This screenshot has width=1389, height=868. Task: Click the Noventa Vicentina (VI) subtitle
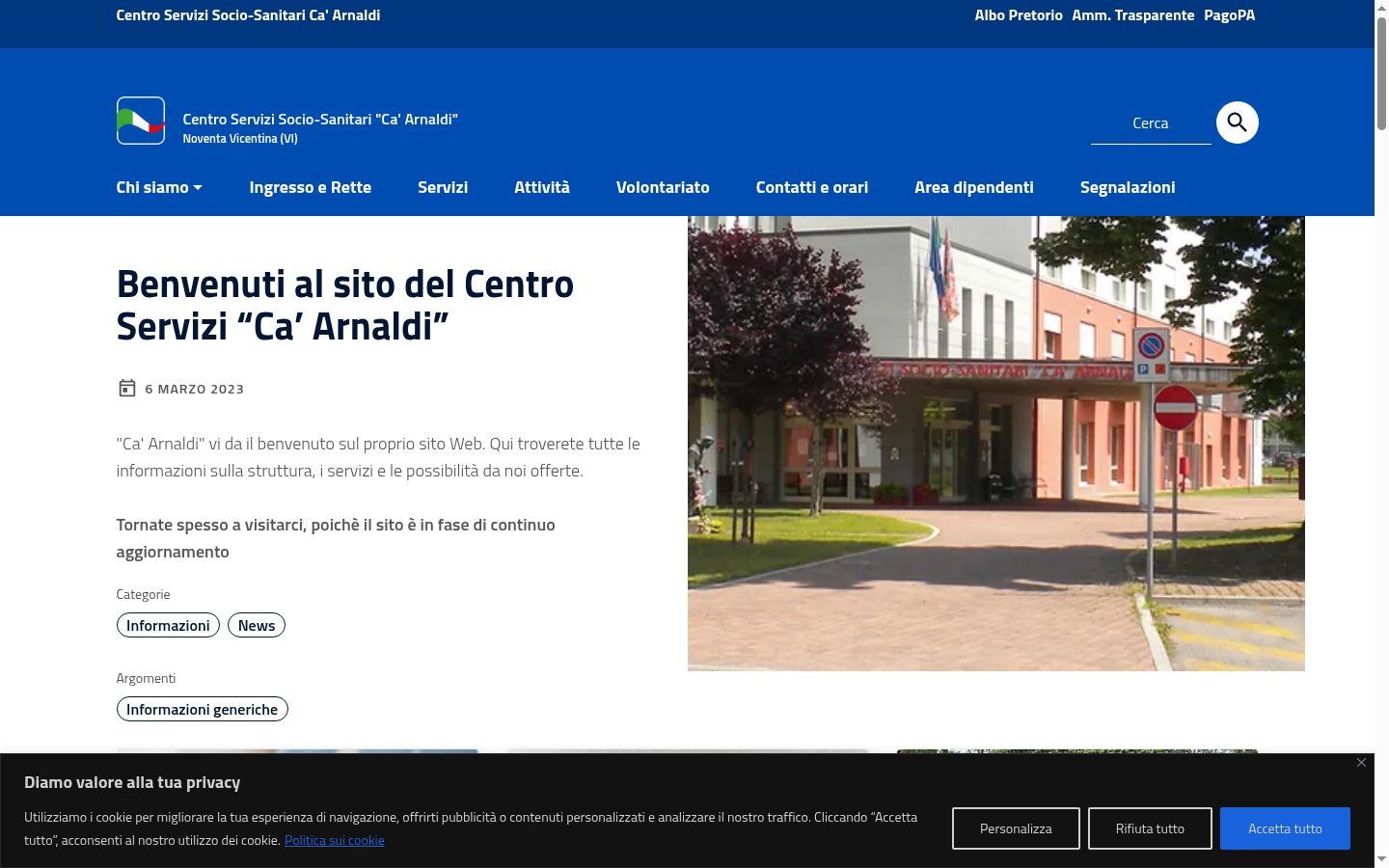pyautogui.click(x=240, y=139)
